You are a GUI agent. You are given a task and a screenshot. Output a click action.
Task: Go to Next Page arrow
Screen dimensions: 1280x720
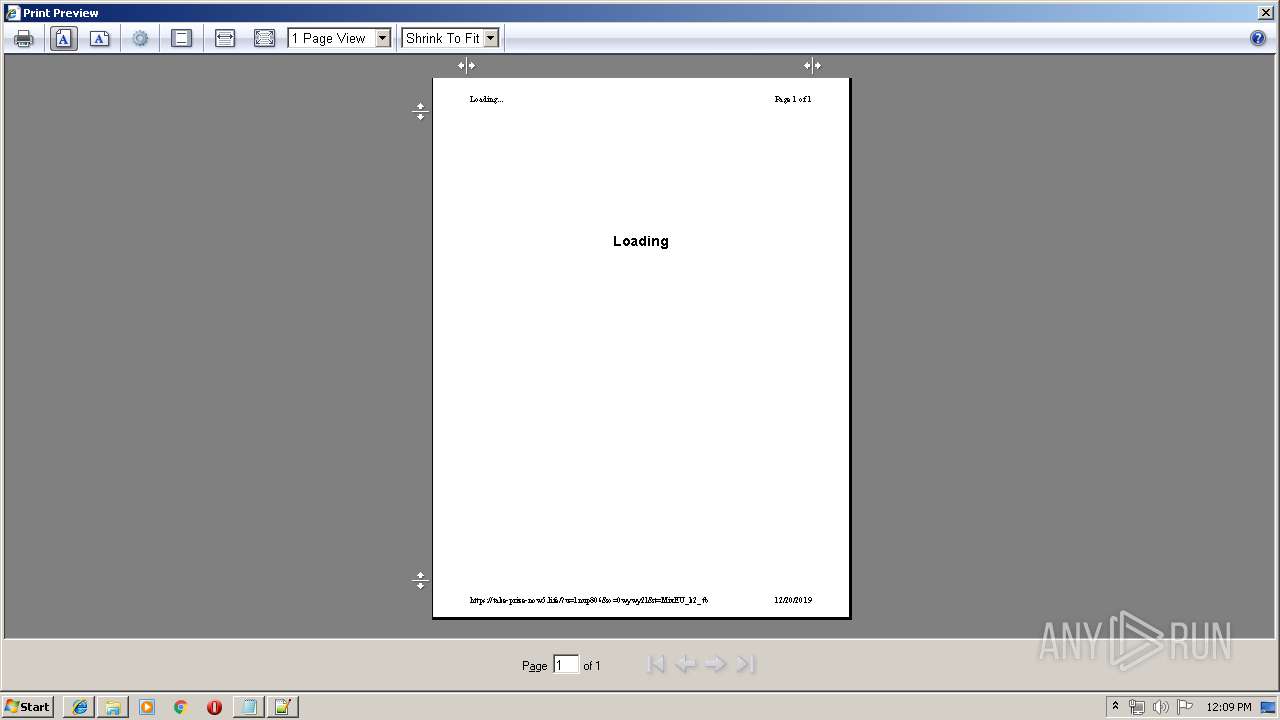[715, 664]
